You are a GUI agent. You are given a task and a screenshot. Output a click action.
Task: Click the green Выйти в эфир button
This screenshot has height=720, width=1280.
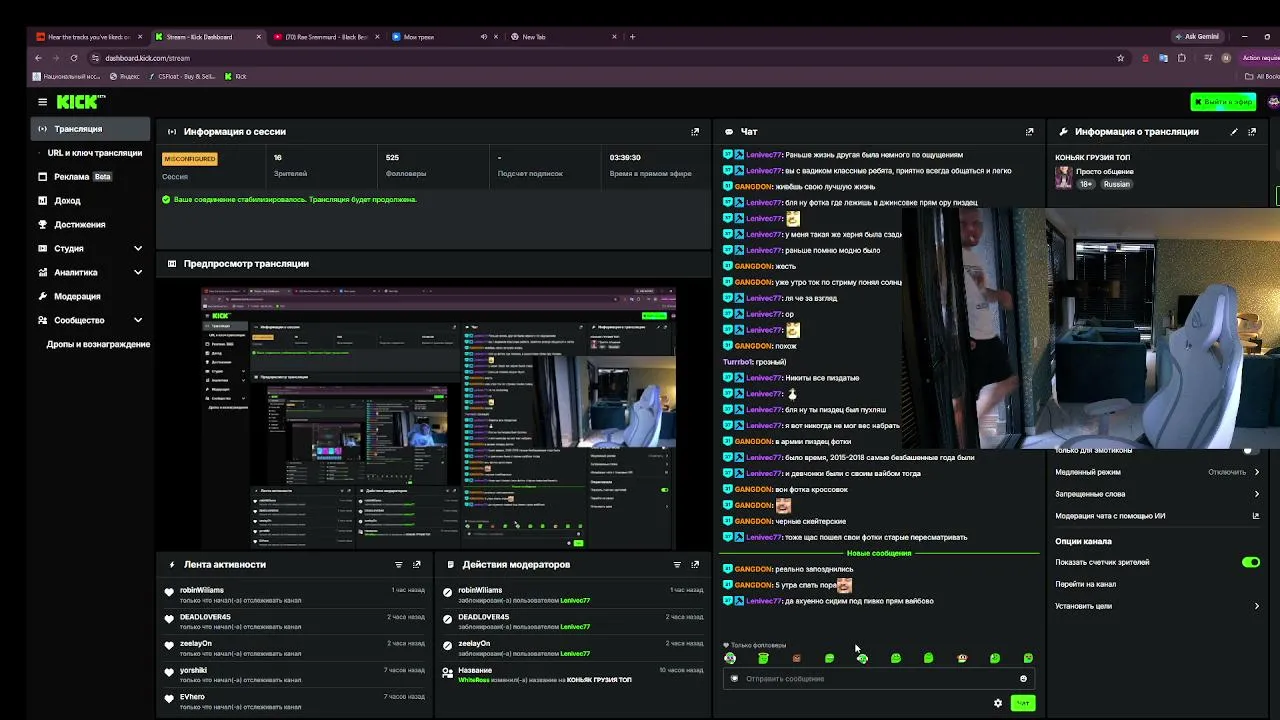[1223, 102]
